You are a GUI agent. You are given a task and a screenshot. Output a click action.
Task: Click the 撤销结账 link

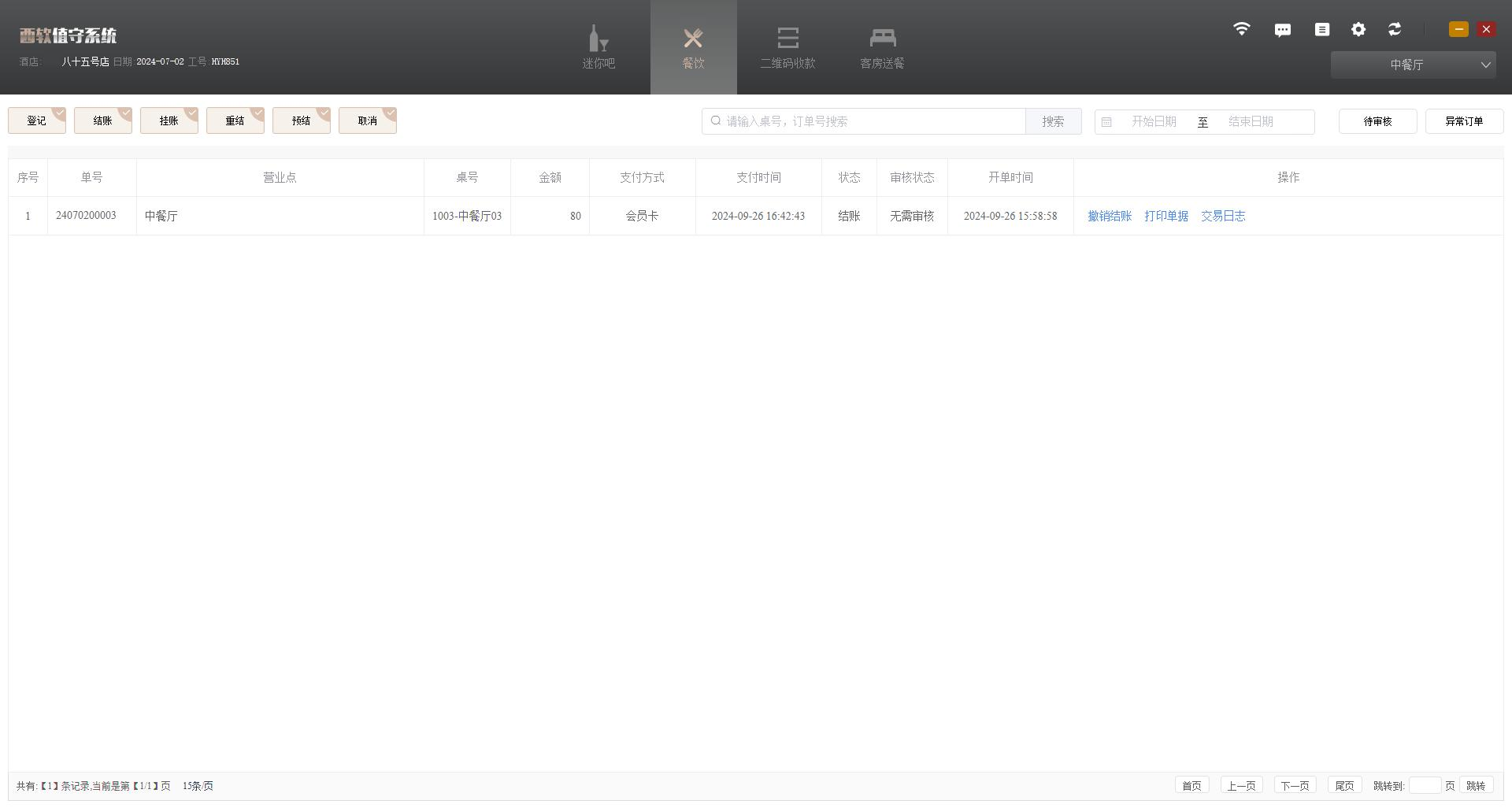(x=1109, y=216)
